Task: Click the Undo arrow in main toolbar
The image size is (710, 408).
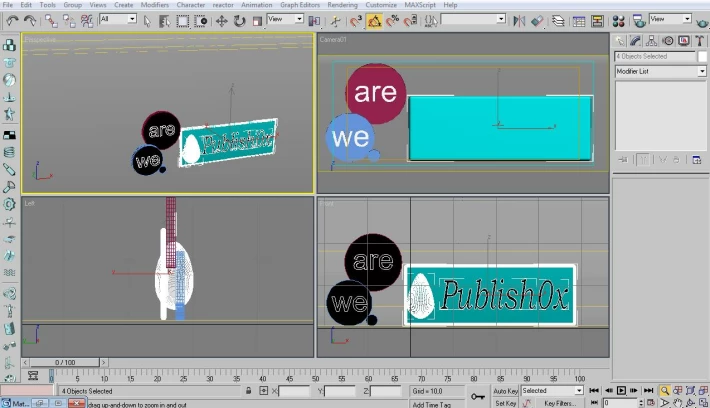Action: (12, 21)
